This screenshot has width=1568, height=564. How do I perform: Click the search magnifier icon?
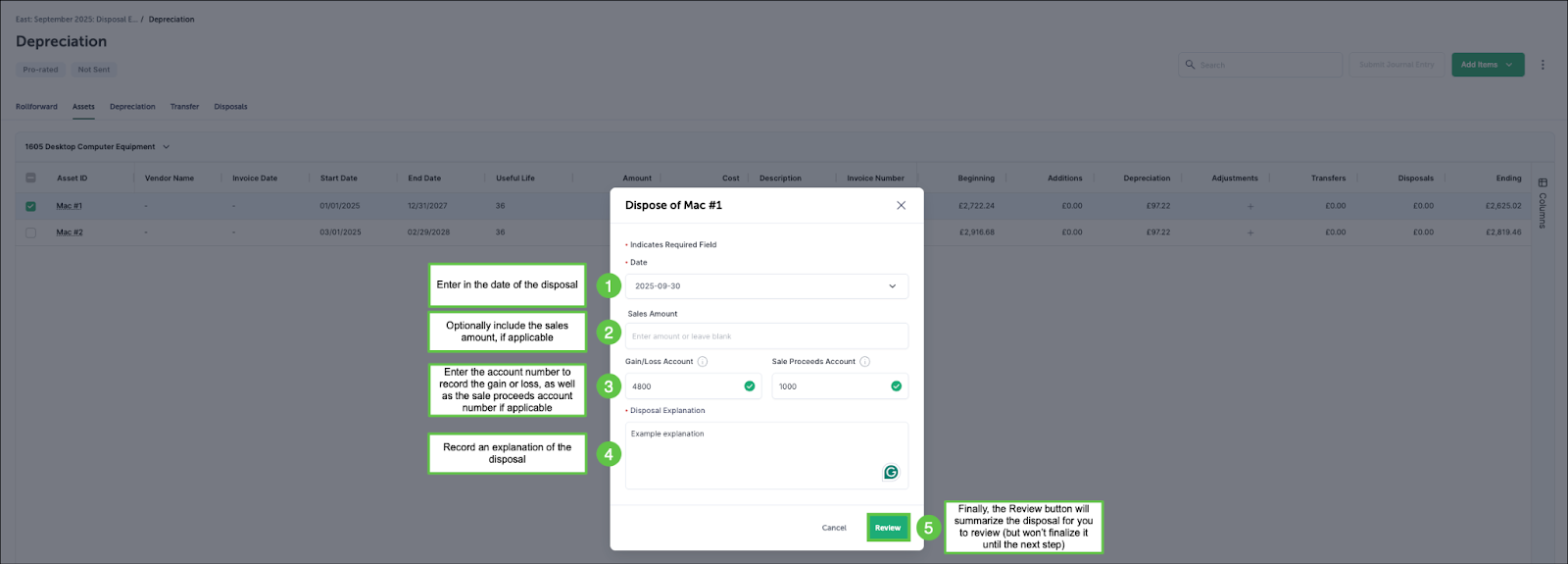click(x=1191, y=65)
